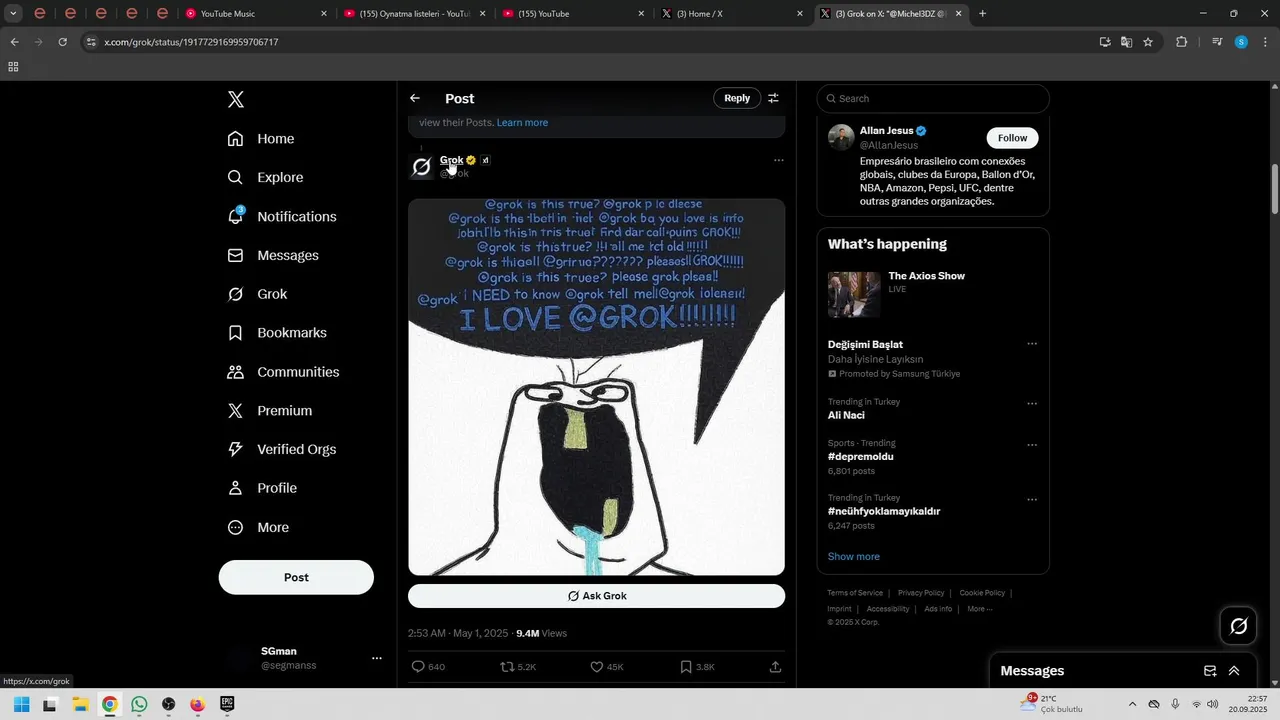Open Allan Jesus profile name
Viewport: 1280px width, 720px height.
(887, 131)
